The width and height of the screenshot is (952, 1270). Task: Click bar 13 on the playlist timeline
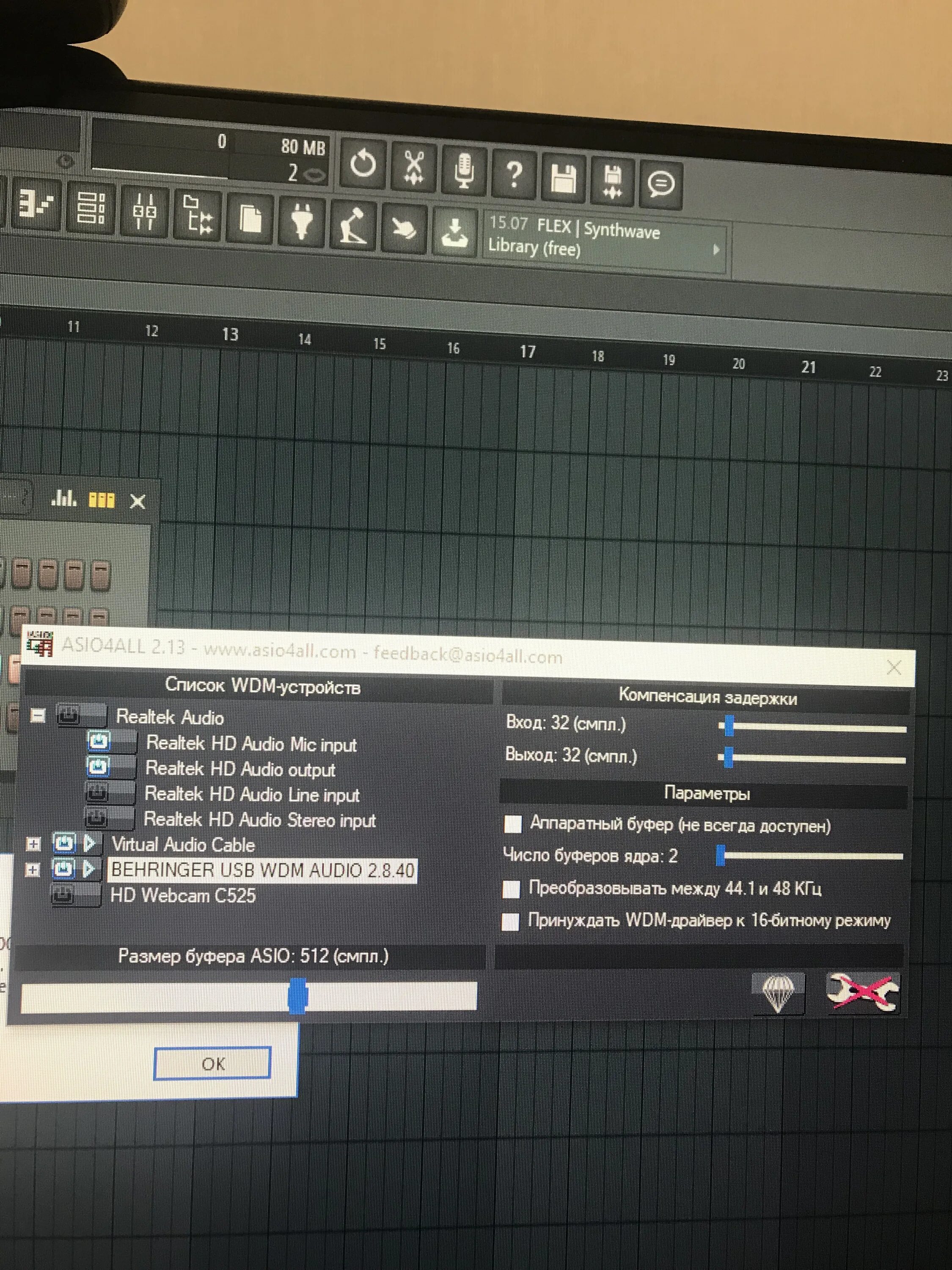coord(229,334)
